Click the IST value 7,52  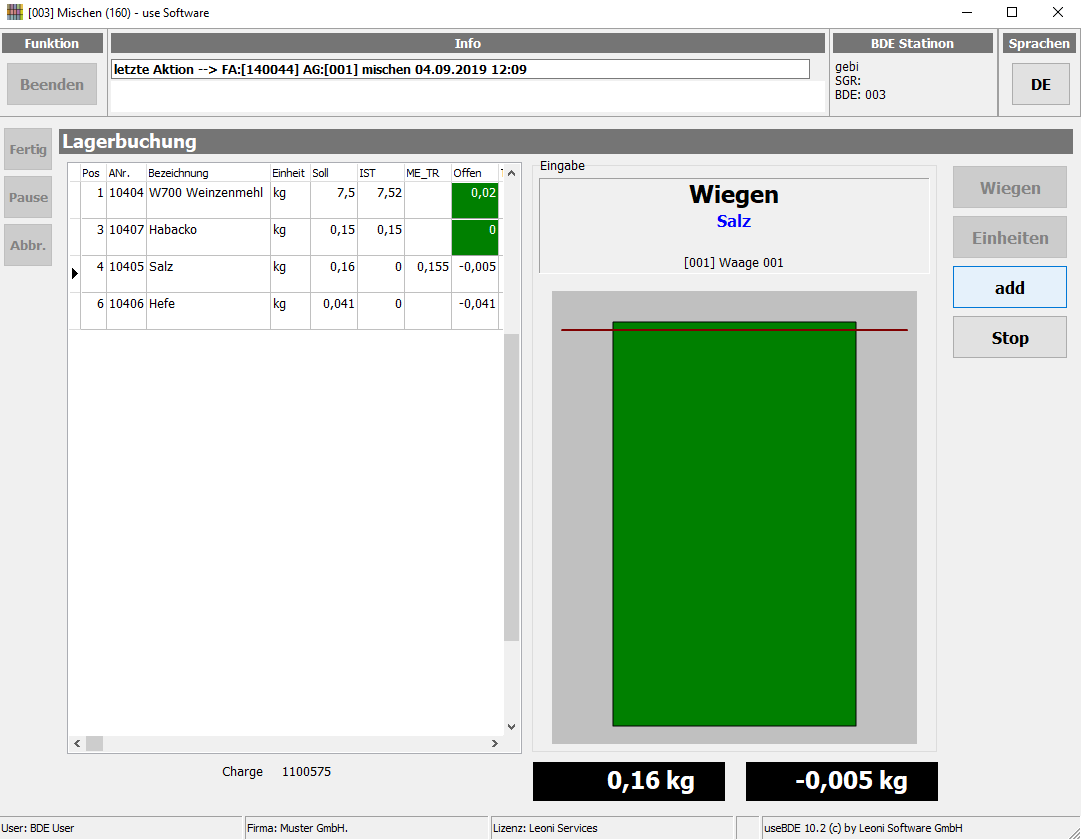[x=389, y=193]
